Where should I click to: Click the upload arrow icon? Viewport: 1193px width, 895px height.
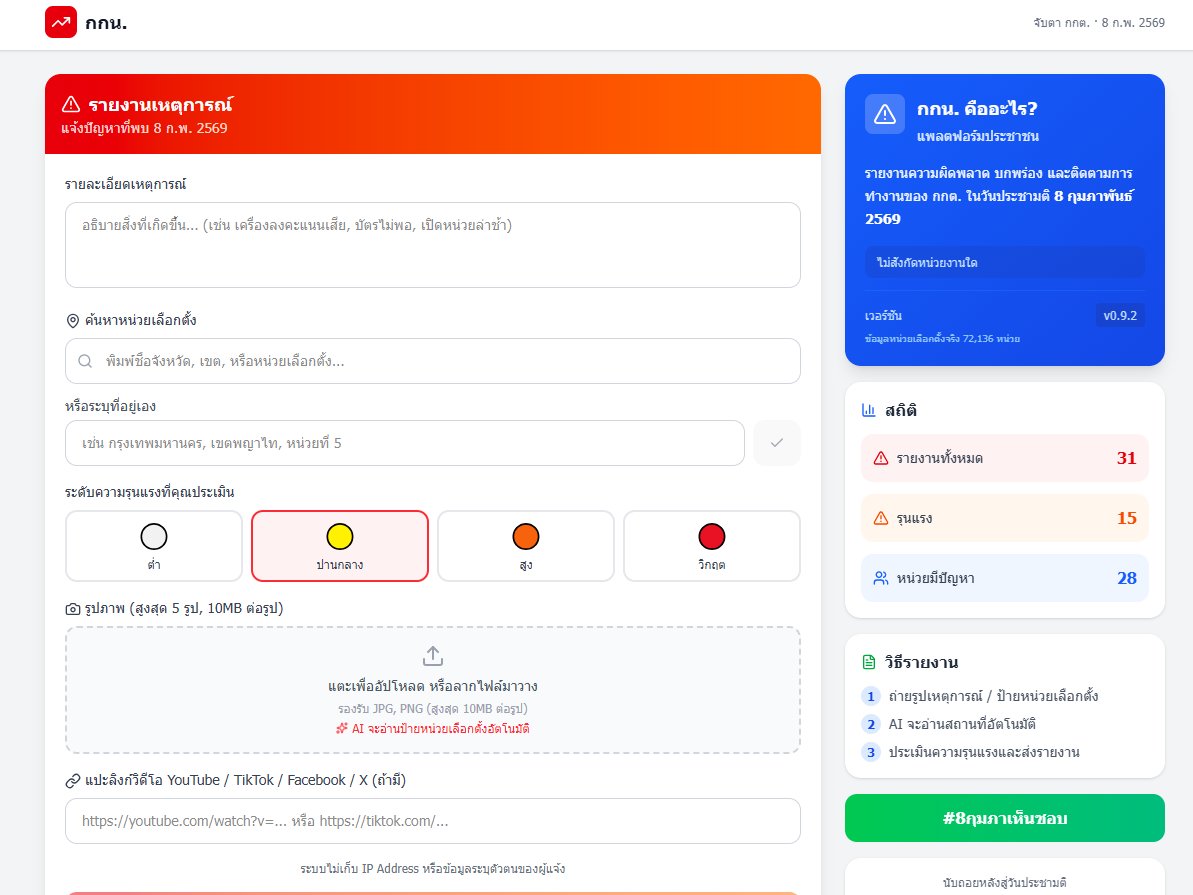[x=433, y=655]
